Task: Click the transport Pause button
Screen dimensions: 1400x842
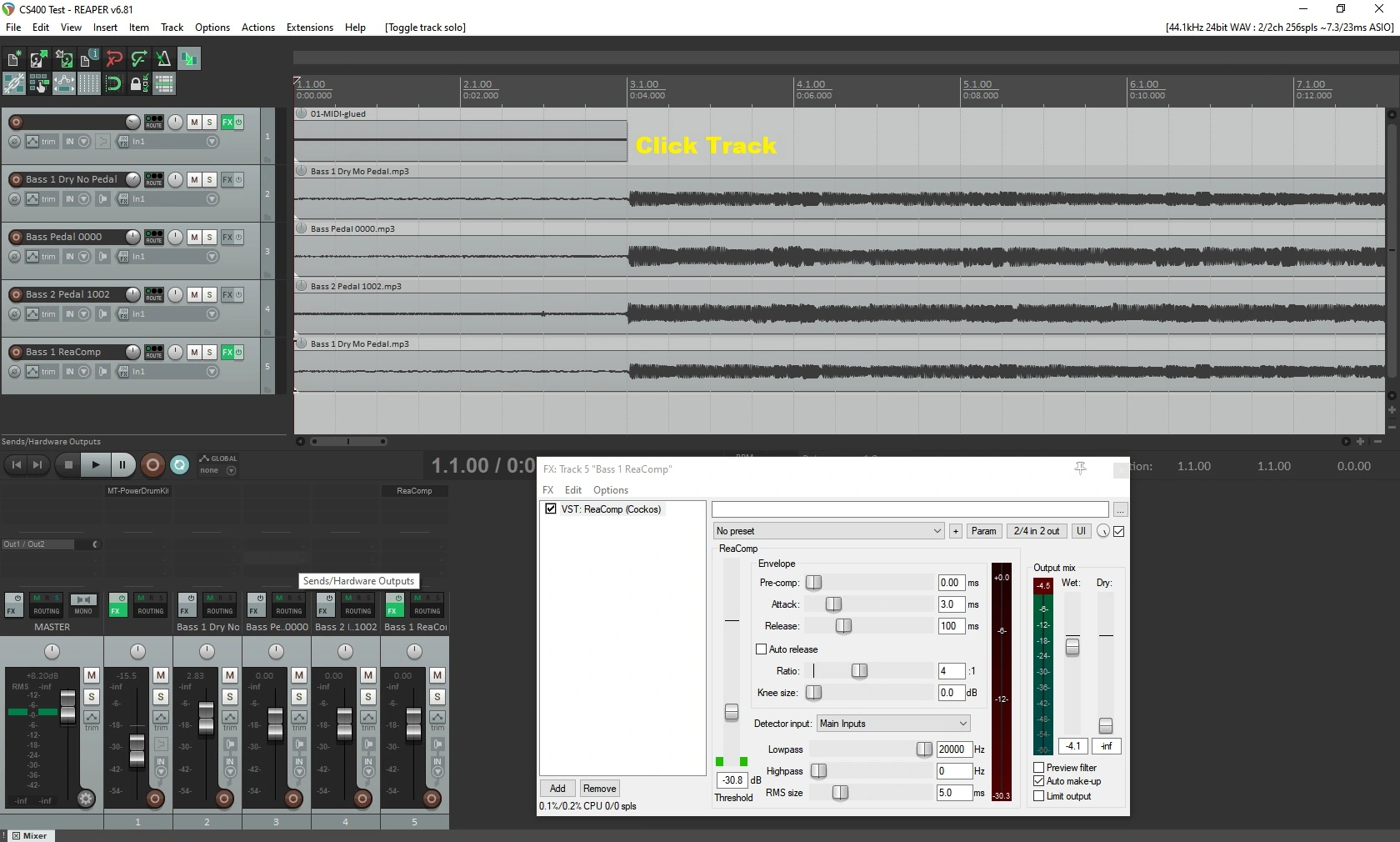Action: 122,465
